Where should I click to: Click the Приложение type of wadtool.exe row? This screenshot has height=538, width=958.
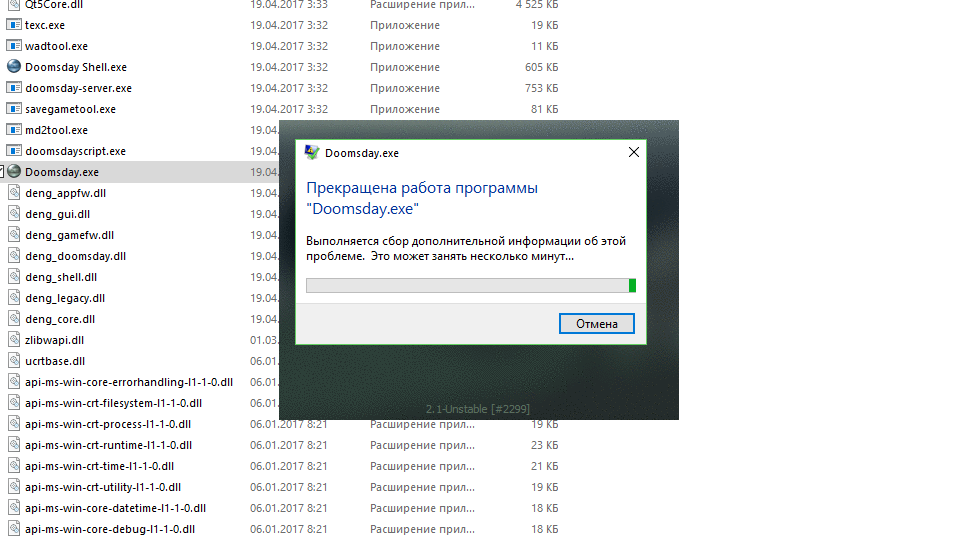coord(404,46)
